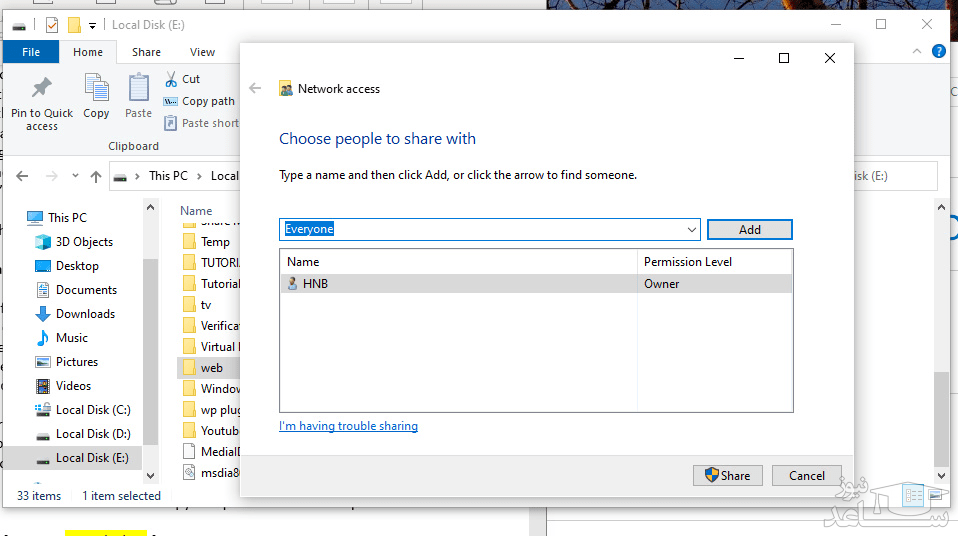Click the Up arrow in Explorer navigation
This screenshot has width=958, height=536.
point(96,176)
